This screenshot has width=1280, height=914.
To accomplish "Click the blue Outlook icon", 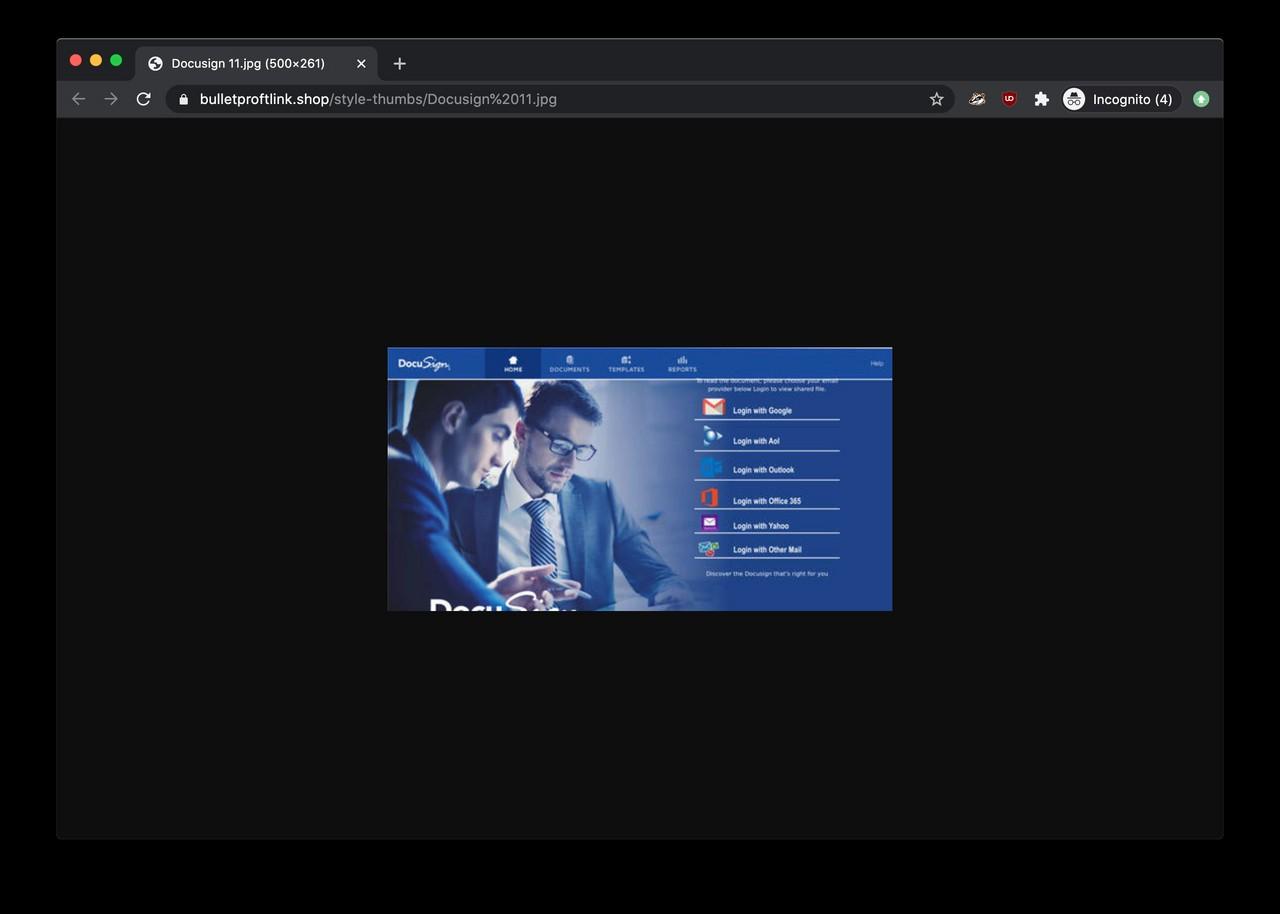I will point(711,467).
